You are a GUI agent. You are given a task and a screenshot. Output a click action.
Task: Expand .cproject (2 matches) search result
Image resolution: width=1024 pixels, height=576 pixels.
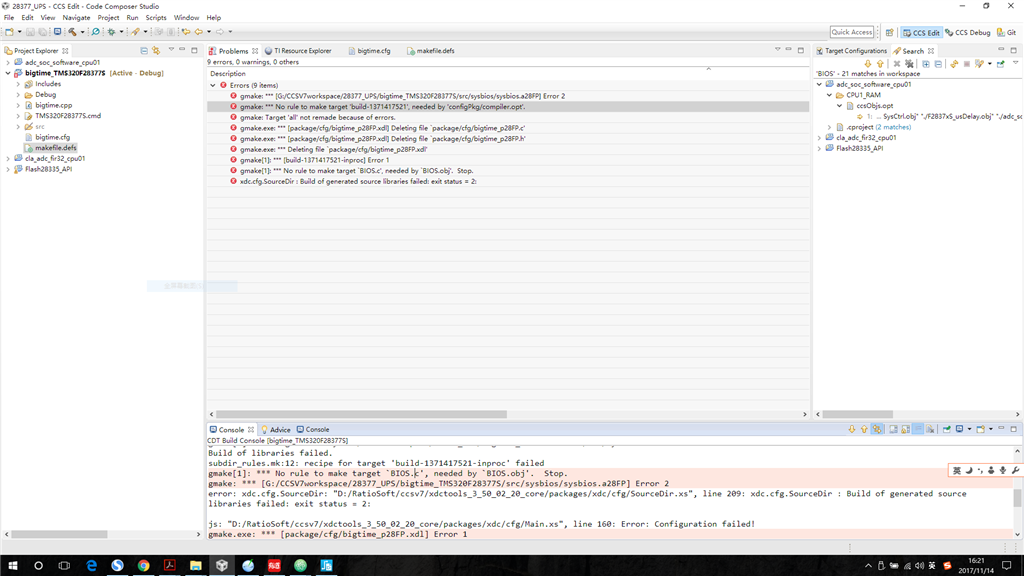tap(829, 127)
